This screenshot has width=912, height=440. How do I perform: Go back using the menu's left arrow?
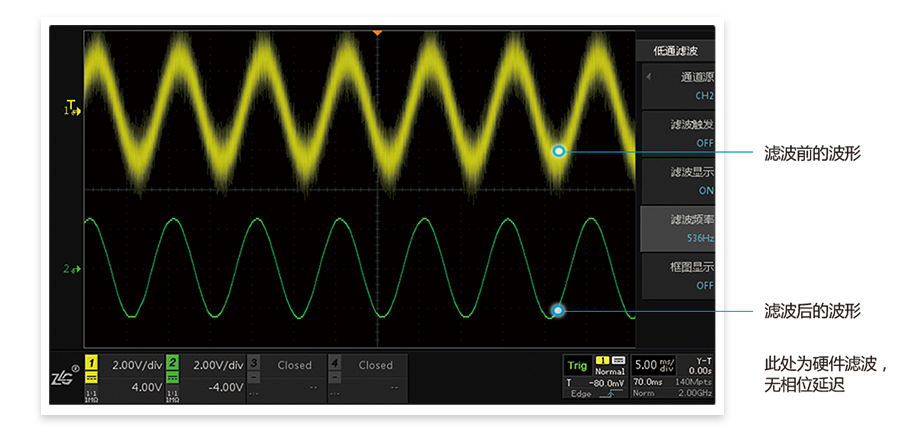649,76
